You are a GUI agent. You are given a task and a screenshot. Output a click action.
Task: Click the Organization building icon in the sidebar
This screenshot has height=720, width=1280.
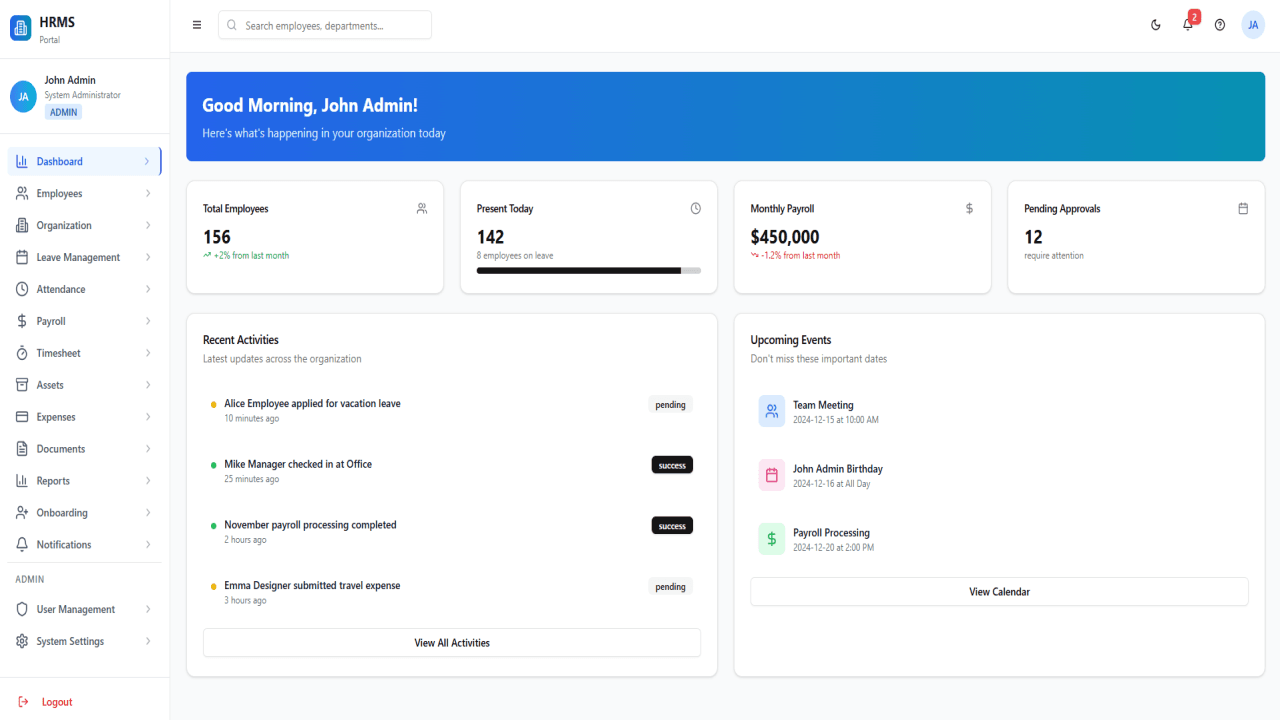(22, 225)
